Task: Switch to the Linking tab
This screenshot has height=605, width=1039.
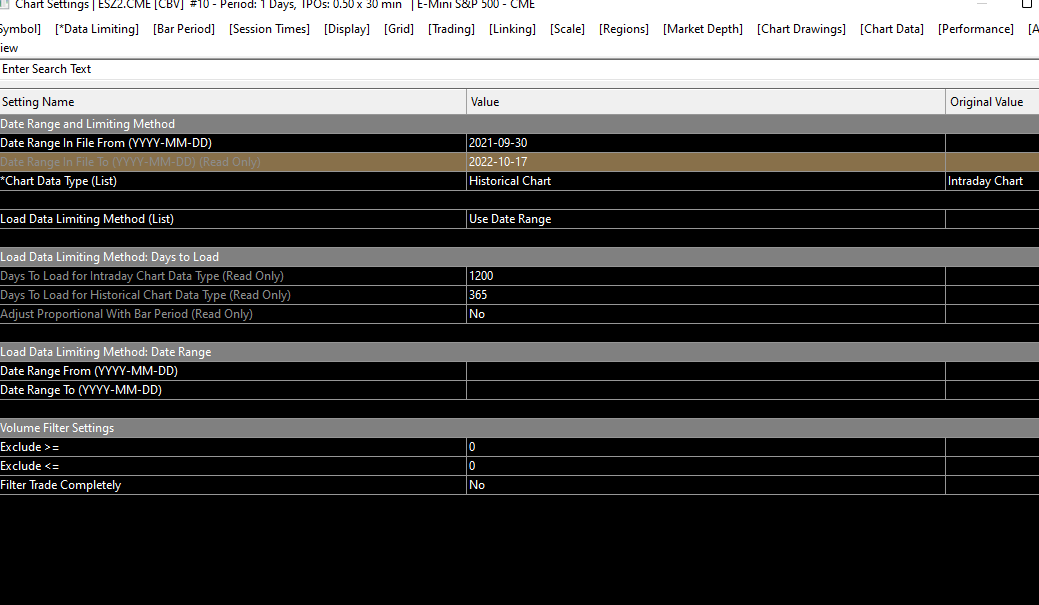Action: pos(512,29)
